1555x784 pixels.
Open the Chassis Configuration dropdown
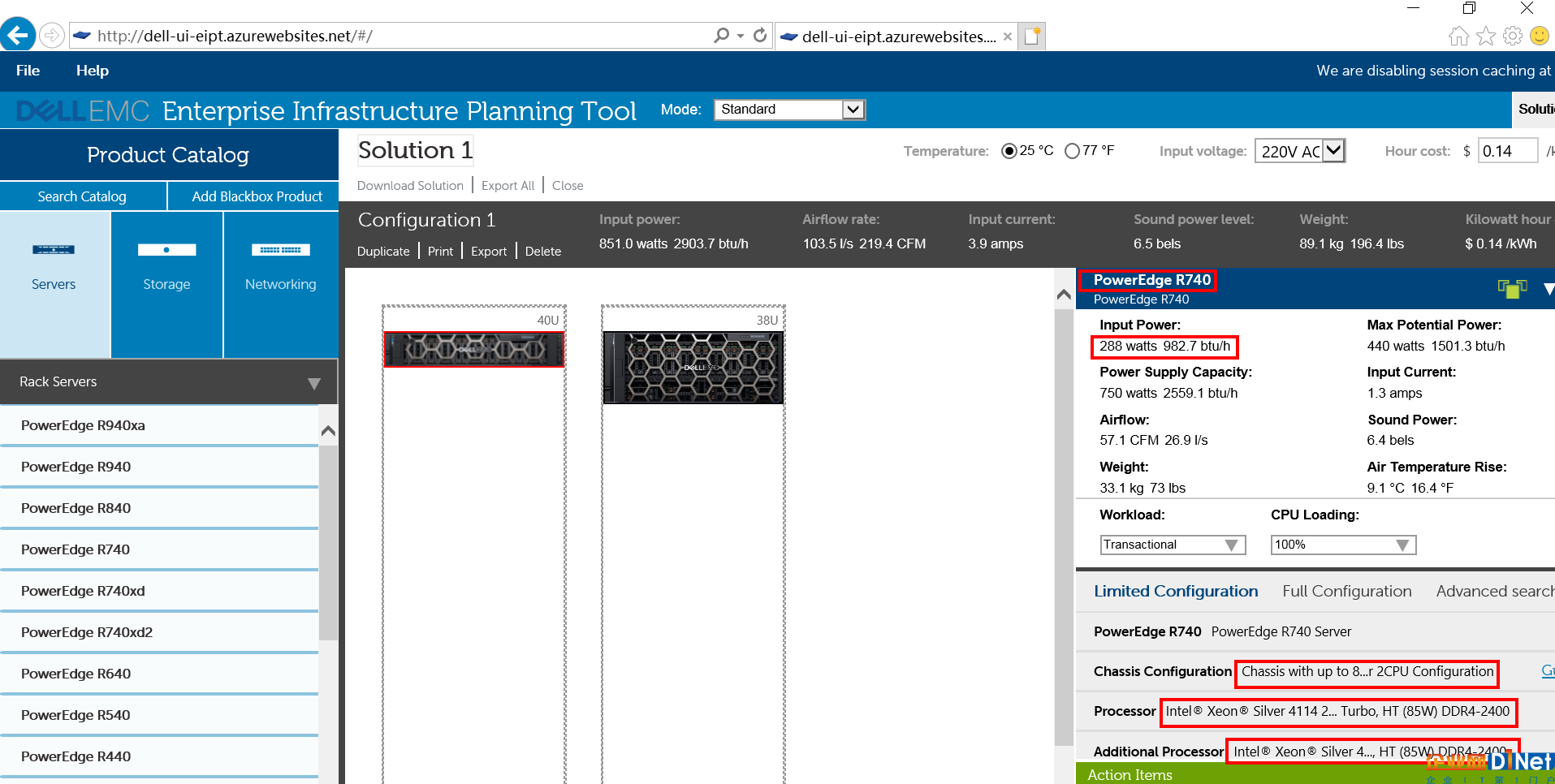tap(1367, 672)
